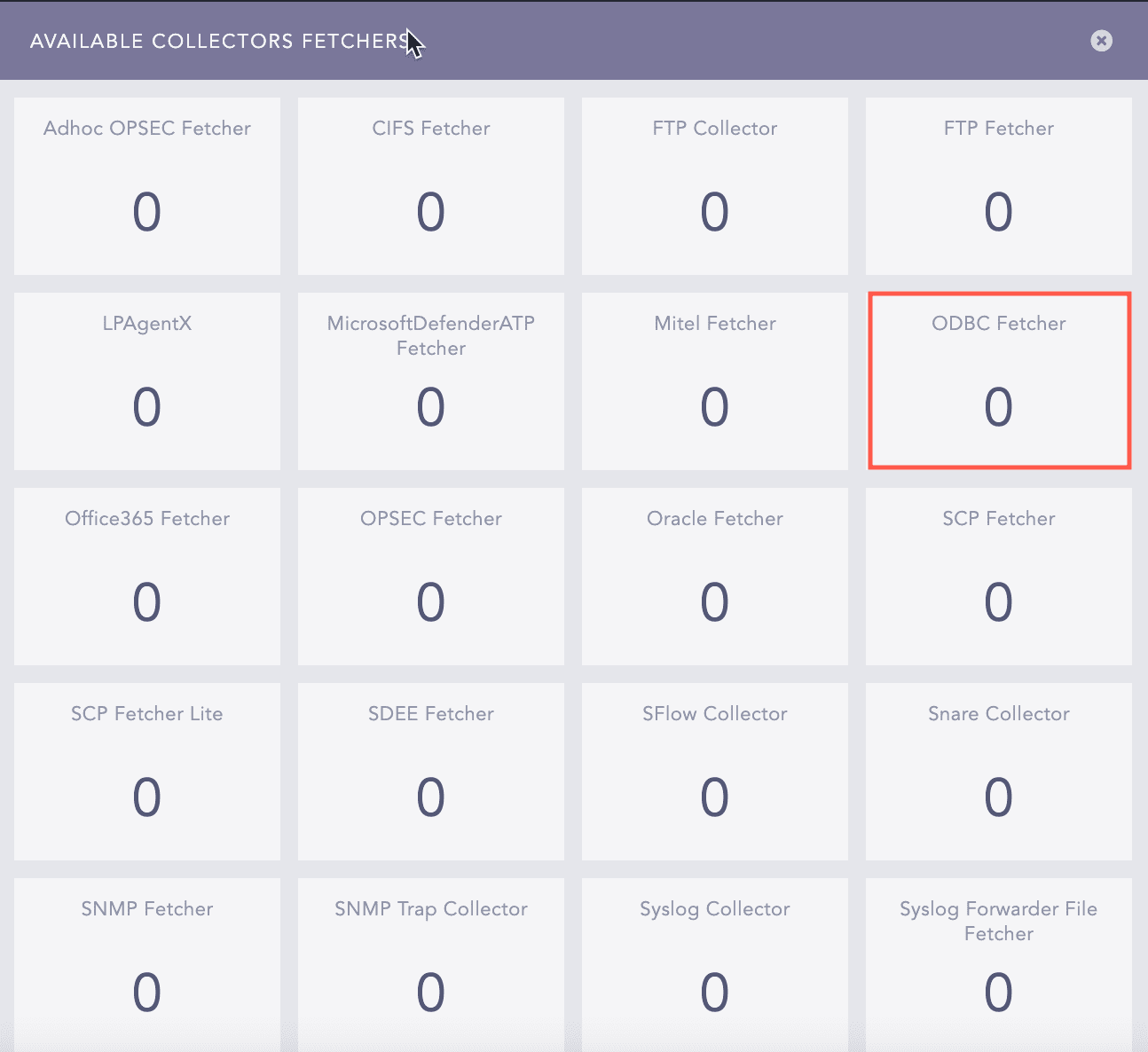Select the Adhoc OPSEC Fetcher tile
1148x1052 pixels.
[147, 186]
